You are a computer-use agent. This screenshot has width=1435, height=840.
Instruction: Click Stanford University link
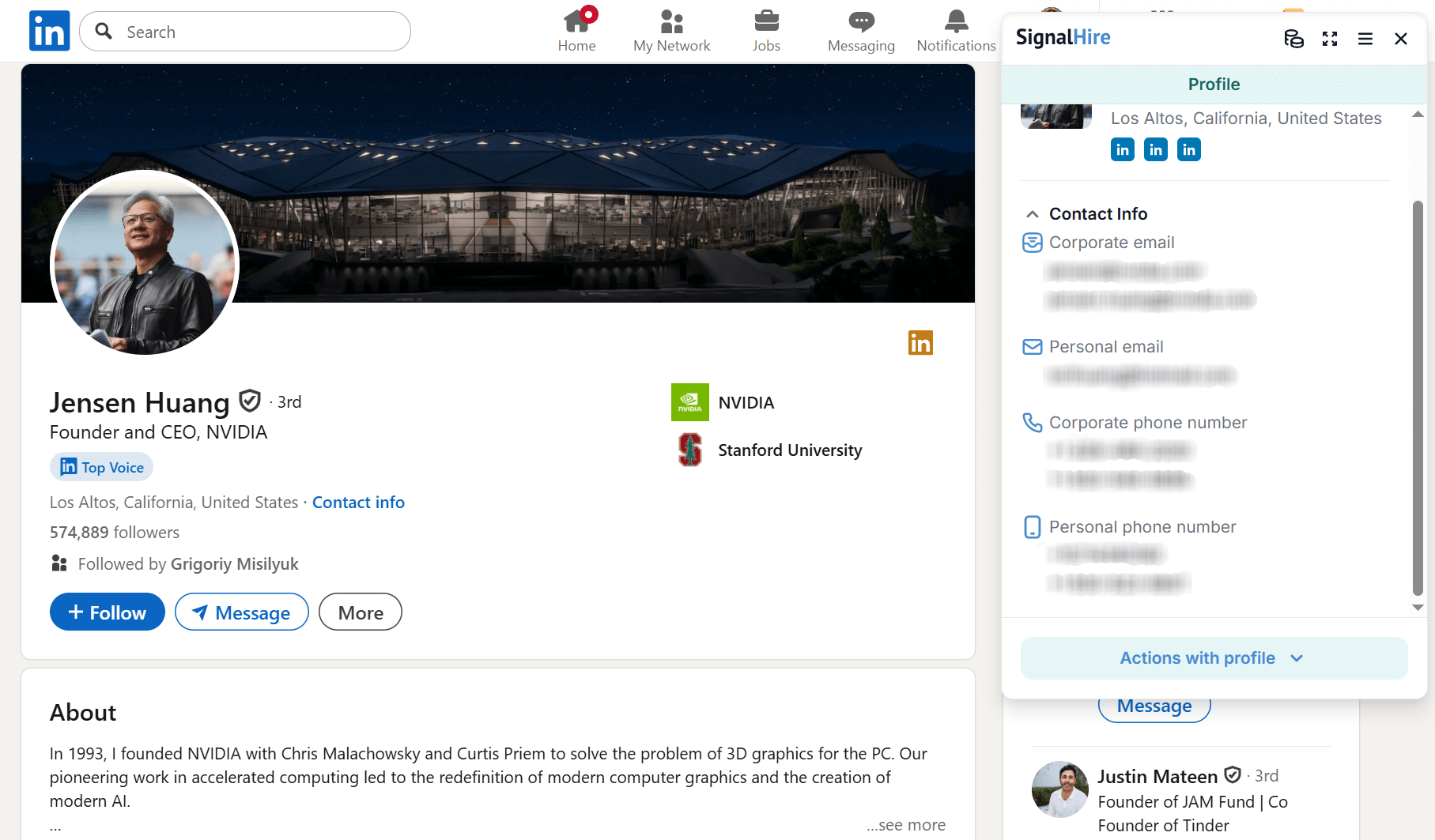click(x=790, y=450)
